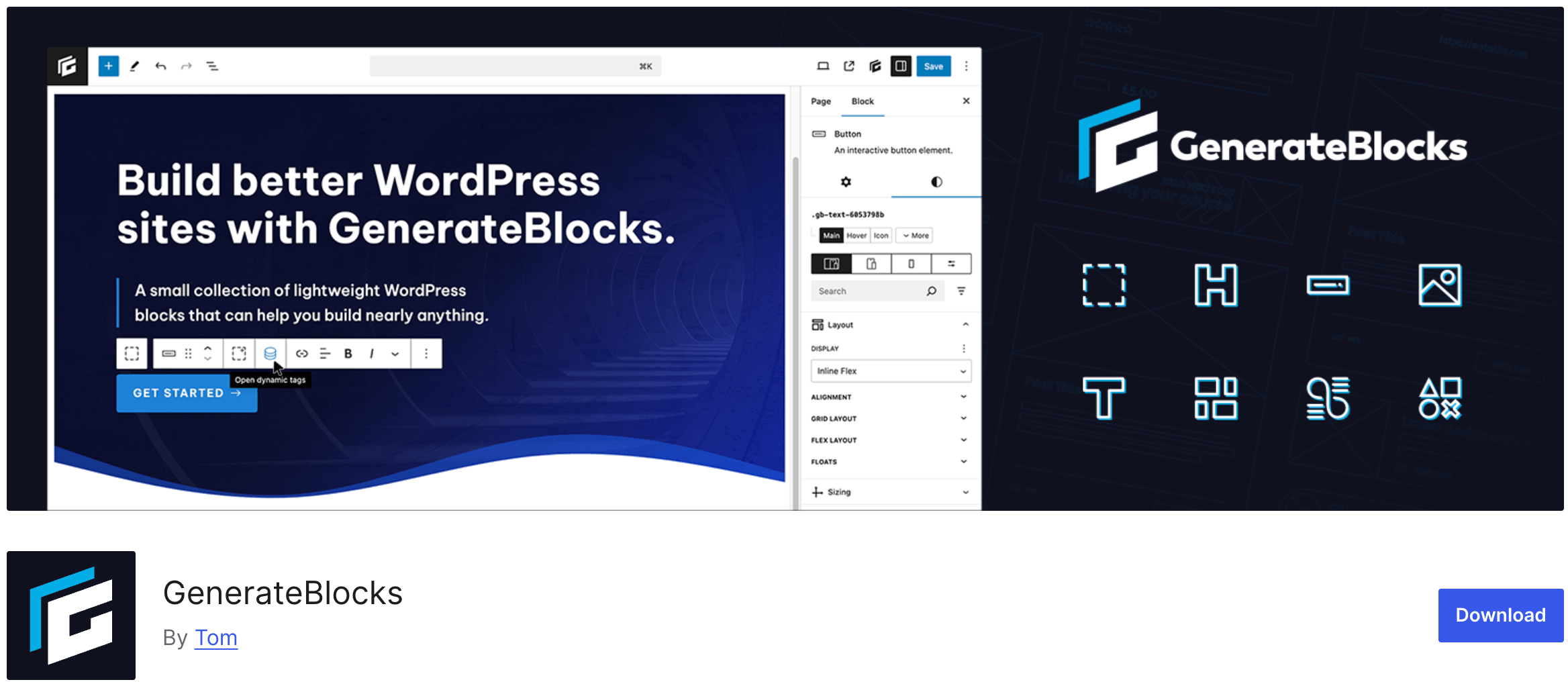Select the mobile breakpoint button
The height and width of the screenshot is (682, 1568).
click(x=911, y=264)
